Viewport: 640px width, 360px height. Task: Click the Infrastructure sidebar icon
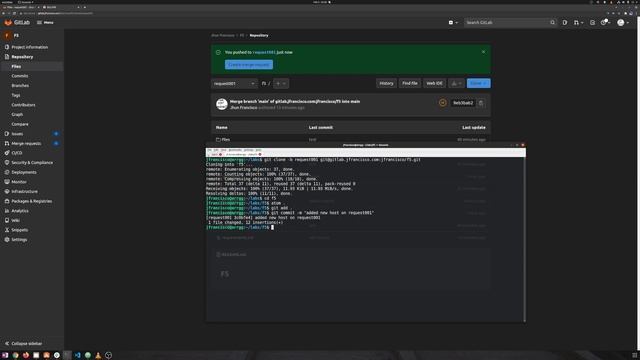7,191
